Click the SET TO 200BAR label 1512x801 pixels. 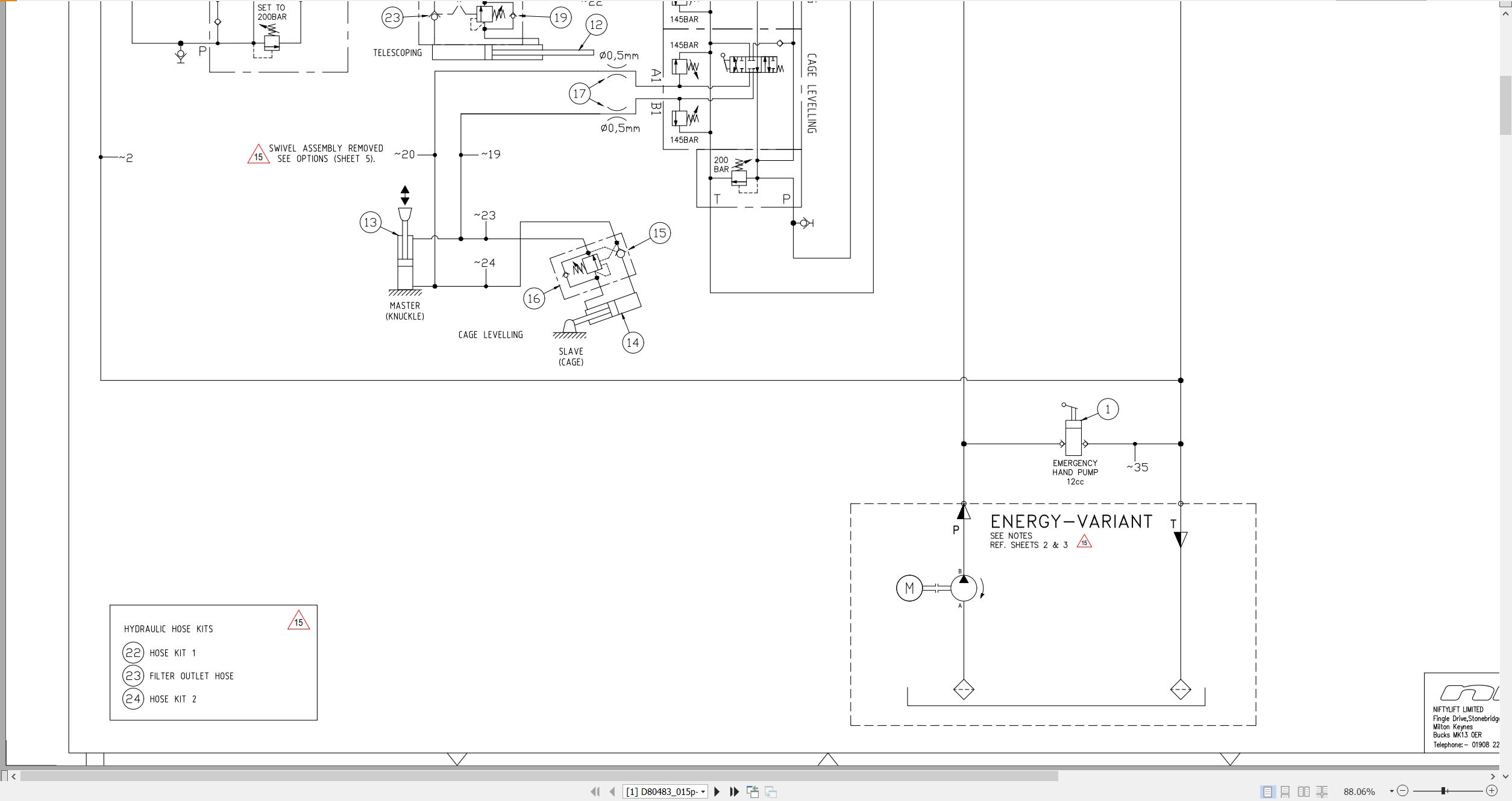pos(272,12)
